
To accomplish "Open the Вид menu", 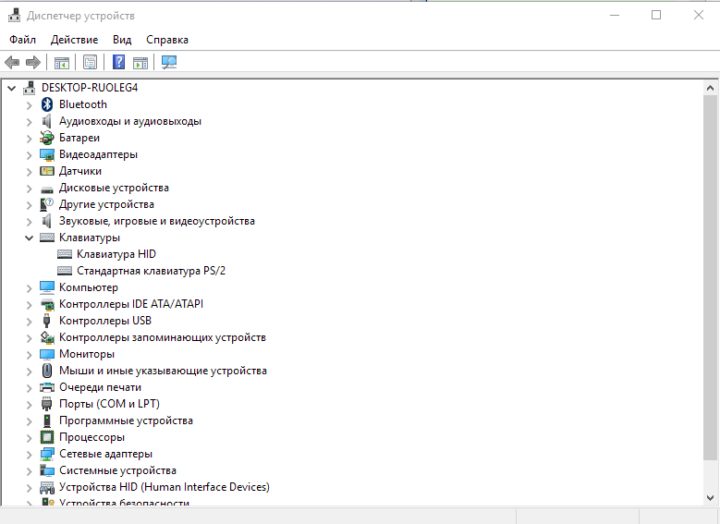I will 122,39.
